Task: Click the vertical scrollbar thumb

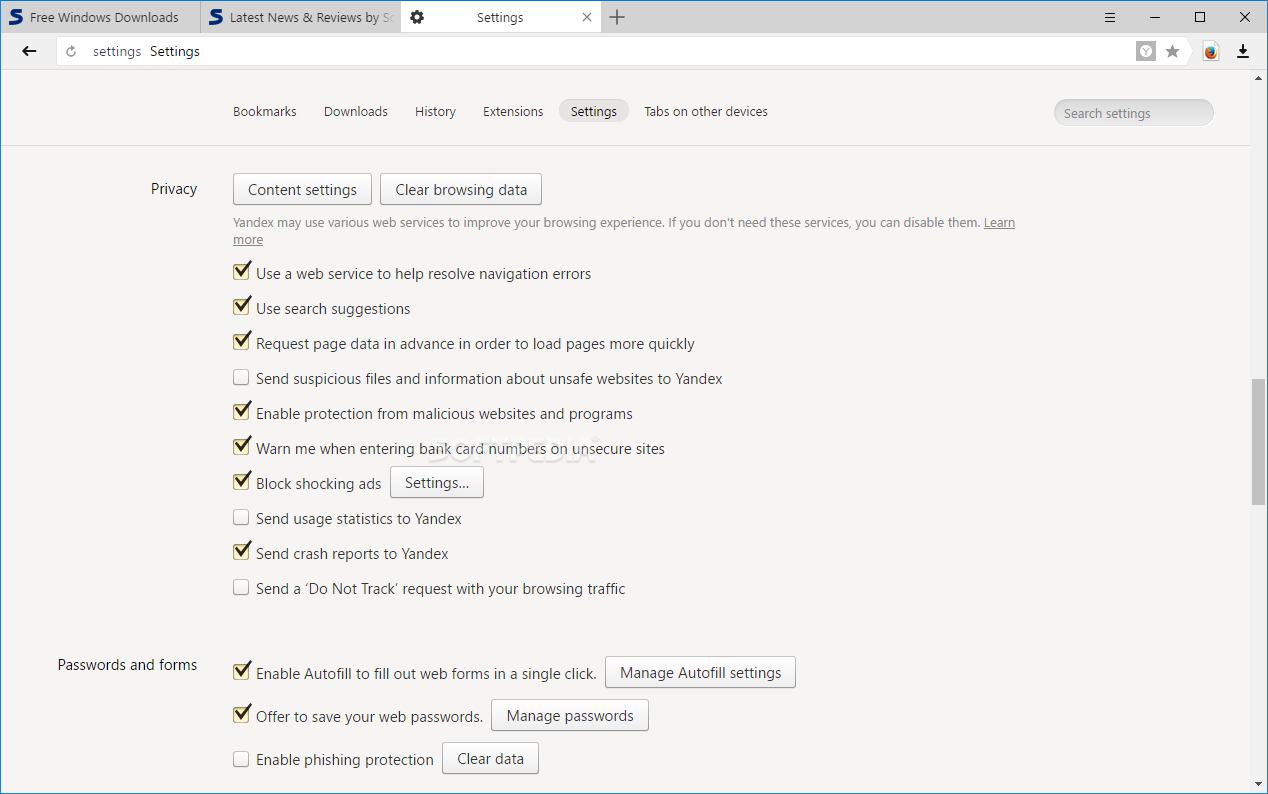Action: [x=1258, y=442]
